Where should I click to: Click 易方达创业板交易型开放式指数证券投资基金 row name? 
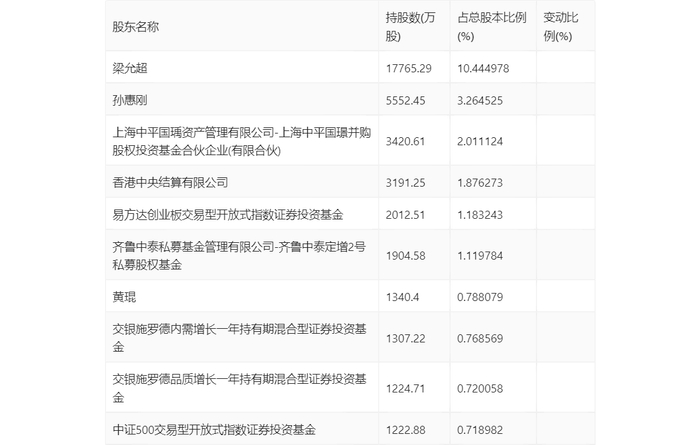coord(228,214)
